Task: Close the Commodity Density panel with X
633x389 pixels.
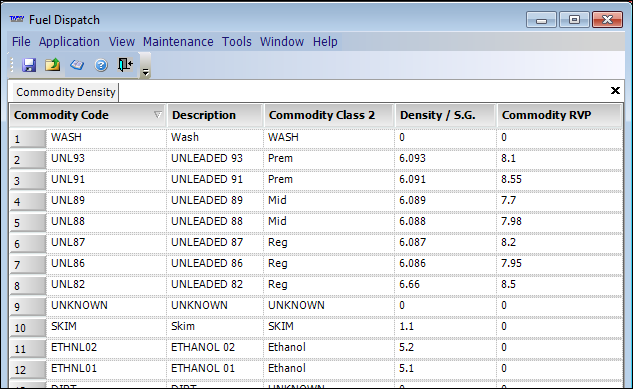Action: tap(615, 90)
